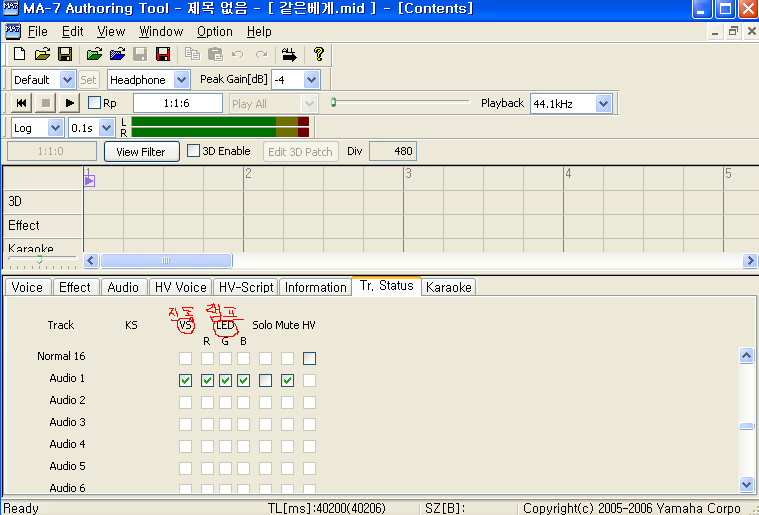The height and width of the screenshot is (515, 759).
Task: Rewind playback to the start
Action: pyautogui.click(x=21, y=103)
